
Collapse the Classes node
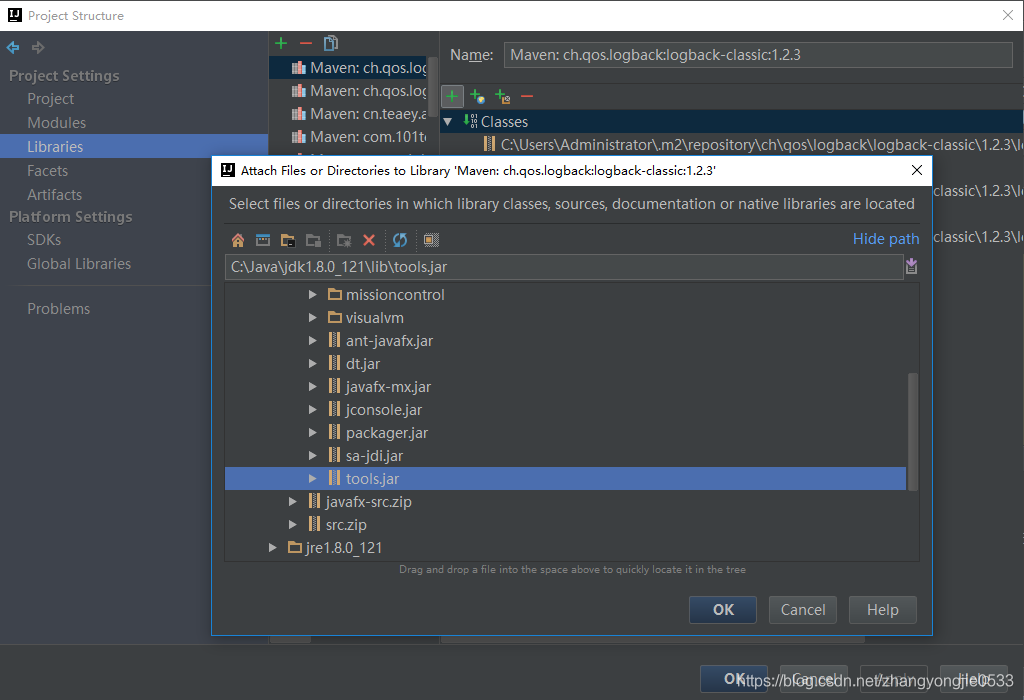coord(447,122)
